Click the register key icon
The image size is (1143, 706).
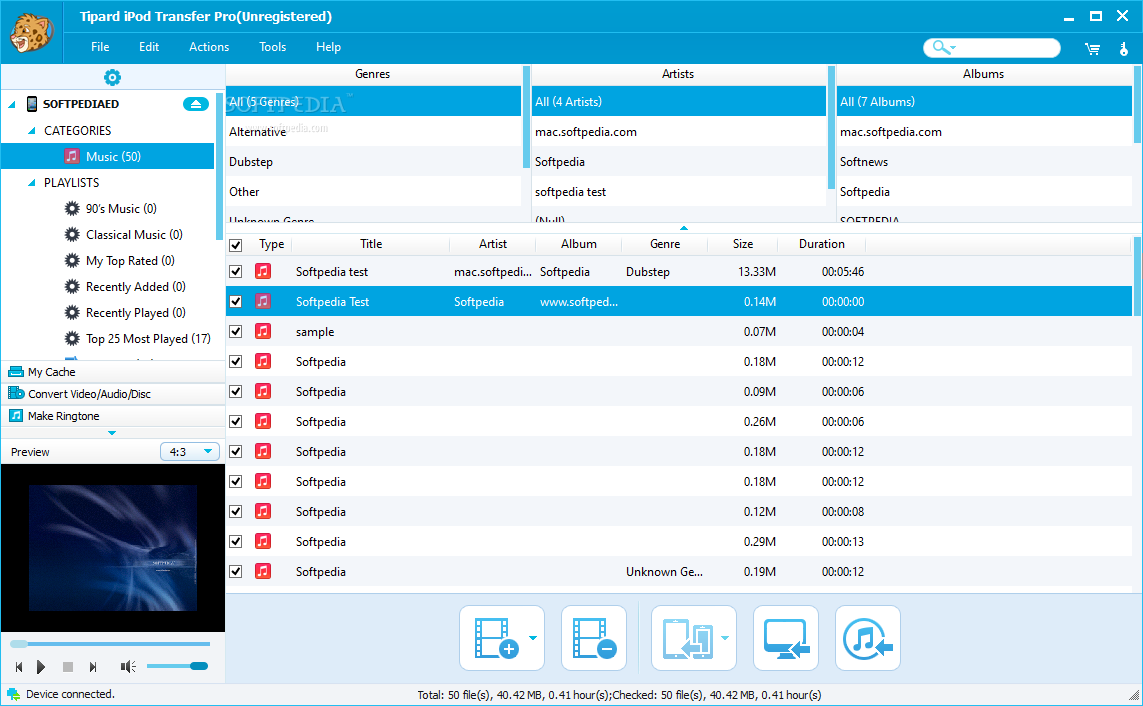pos(1123,49)
